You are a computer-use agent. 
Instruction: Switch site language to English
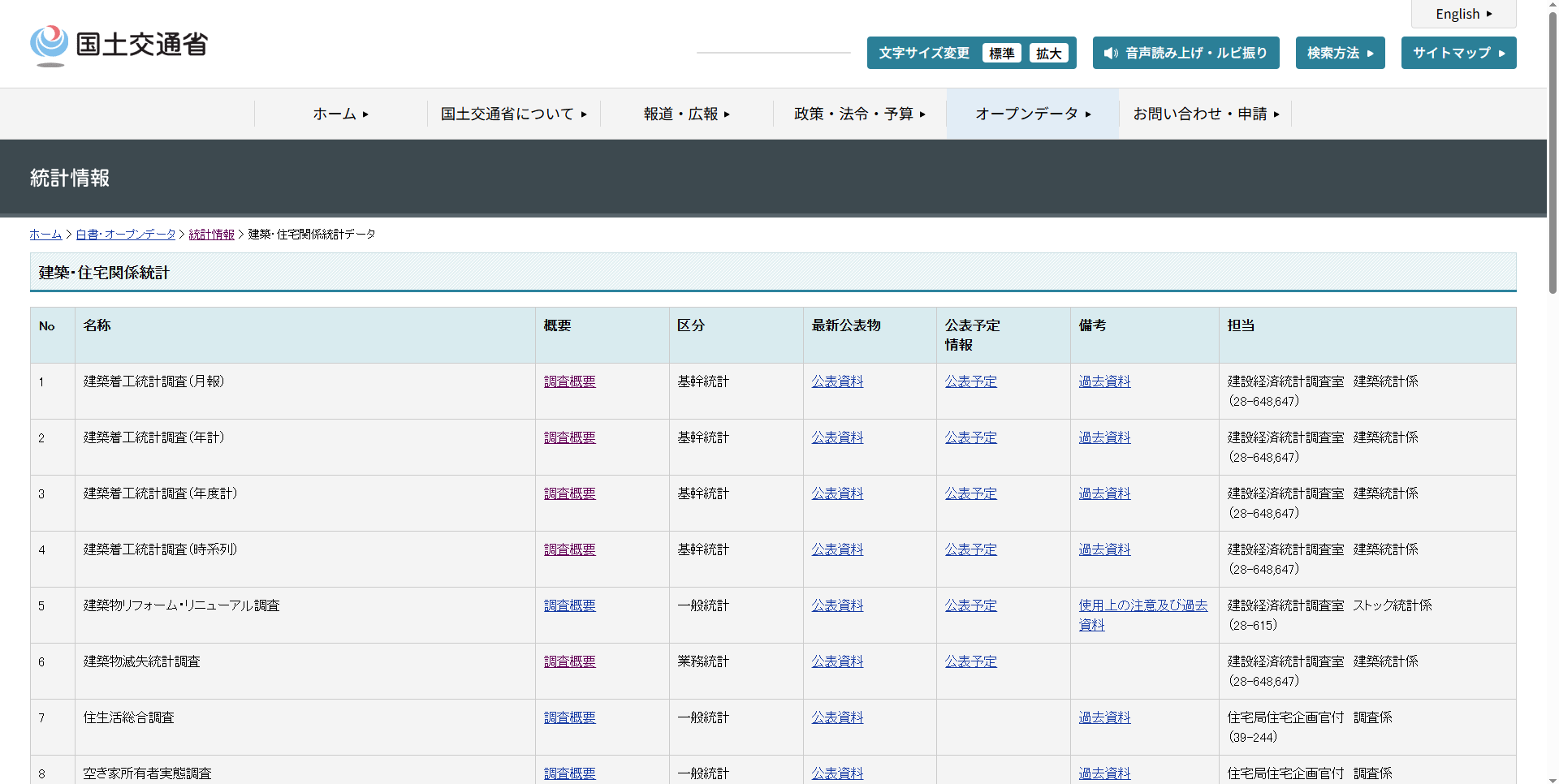click(x=1463, y=15)
